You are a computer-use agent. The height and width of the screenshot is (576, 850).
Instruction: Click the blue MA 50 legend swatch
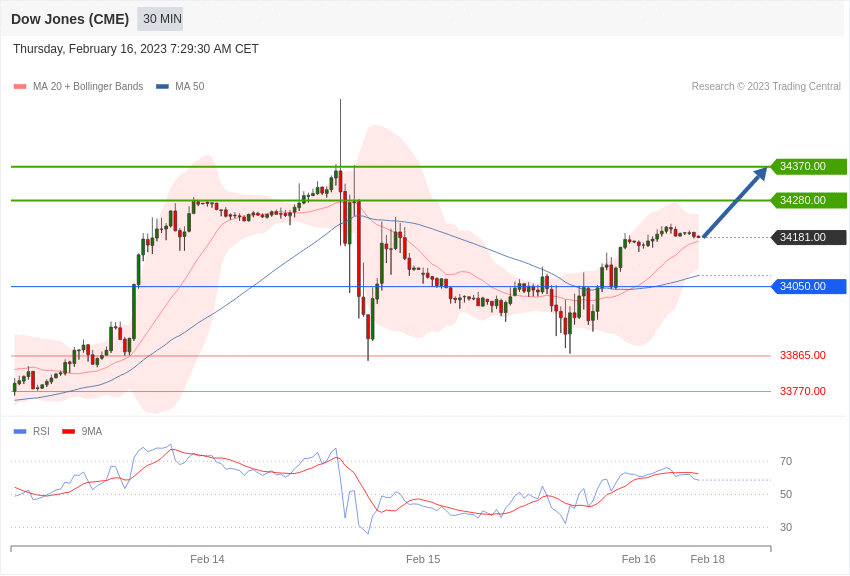[162, 87]
